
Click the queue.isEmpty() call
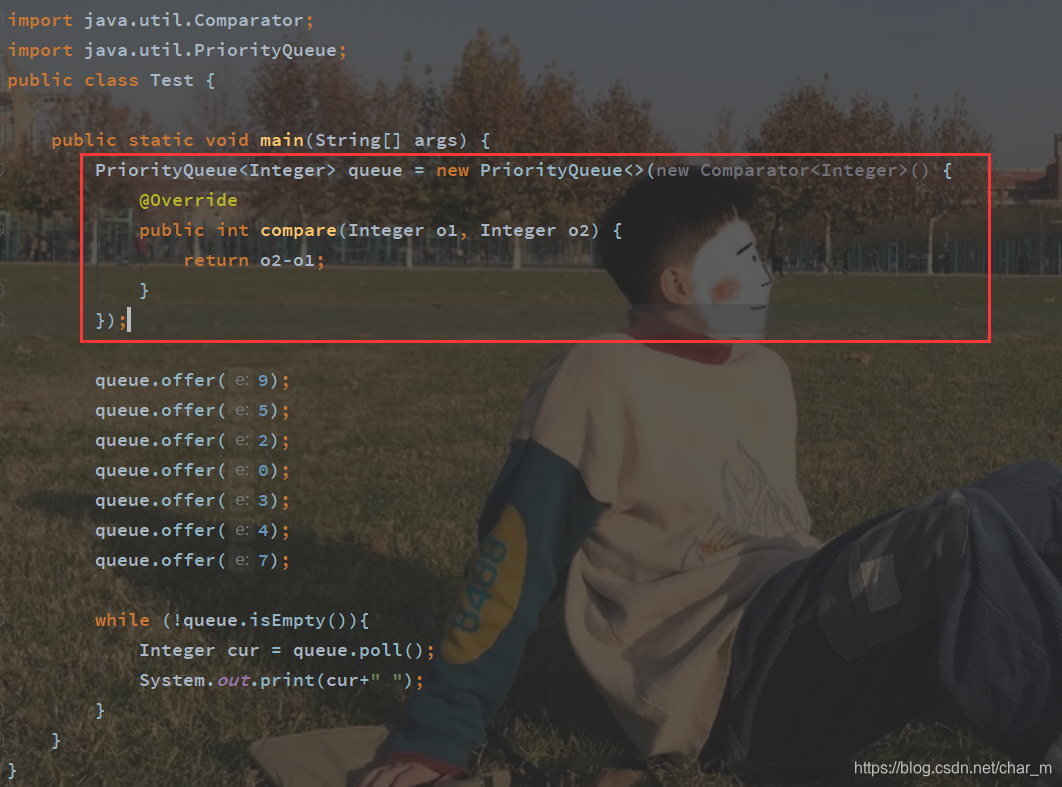266,621
